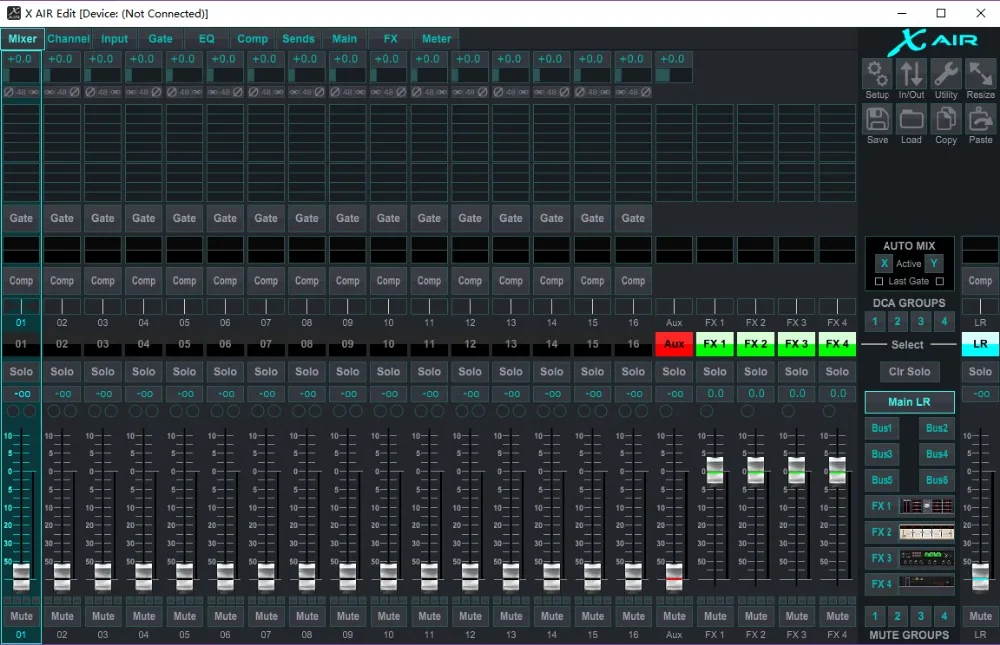This screenshot has height=645, width=1000.
Task: Click the FX 1 return fader handle
Action: [x=715, y=470]
